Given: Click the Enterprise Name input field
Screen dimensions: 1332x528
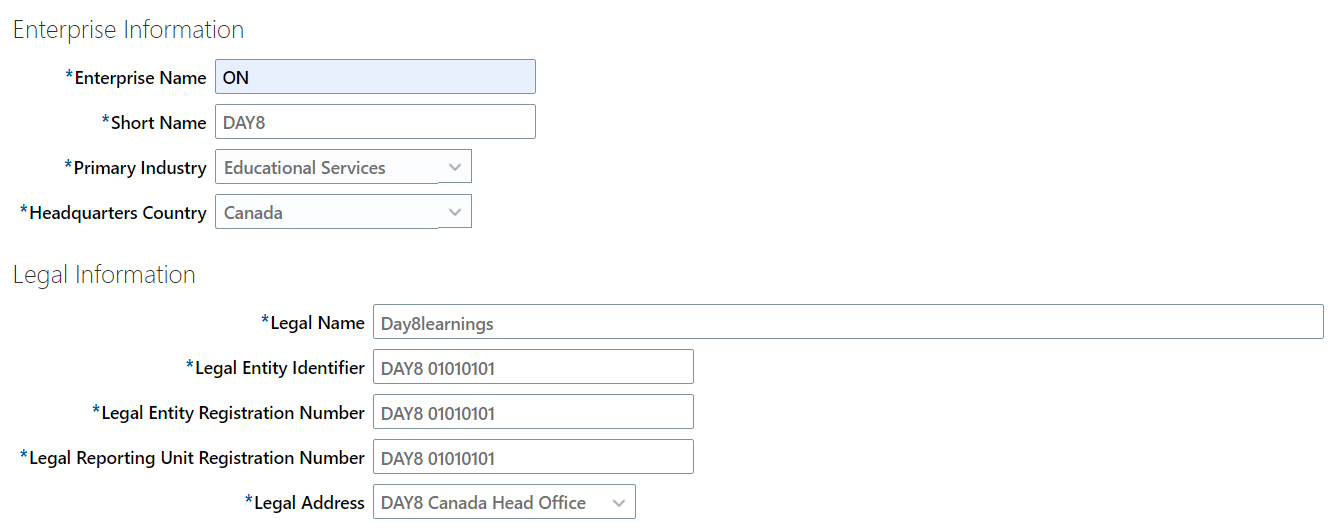Looking at the screenshot, I should [x=375, y=77].
